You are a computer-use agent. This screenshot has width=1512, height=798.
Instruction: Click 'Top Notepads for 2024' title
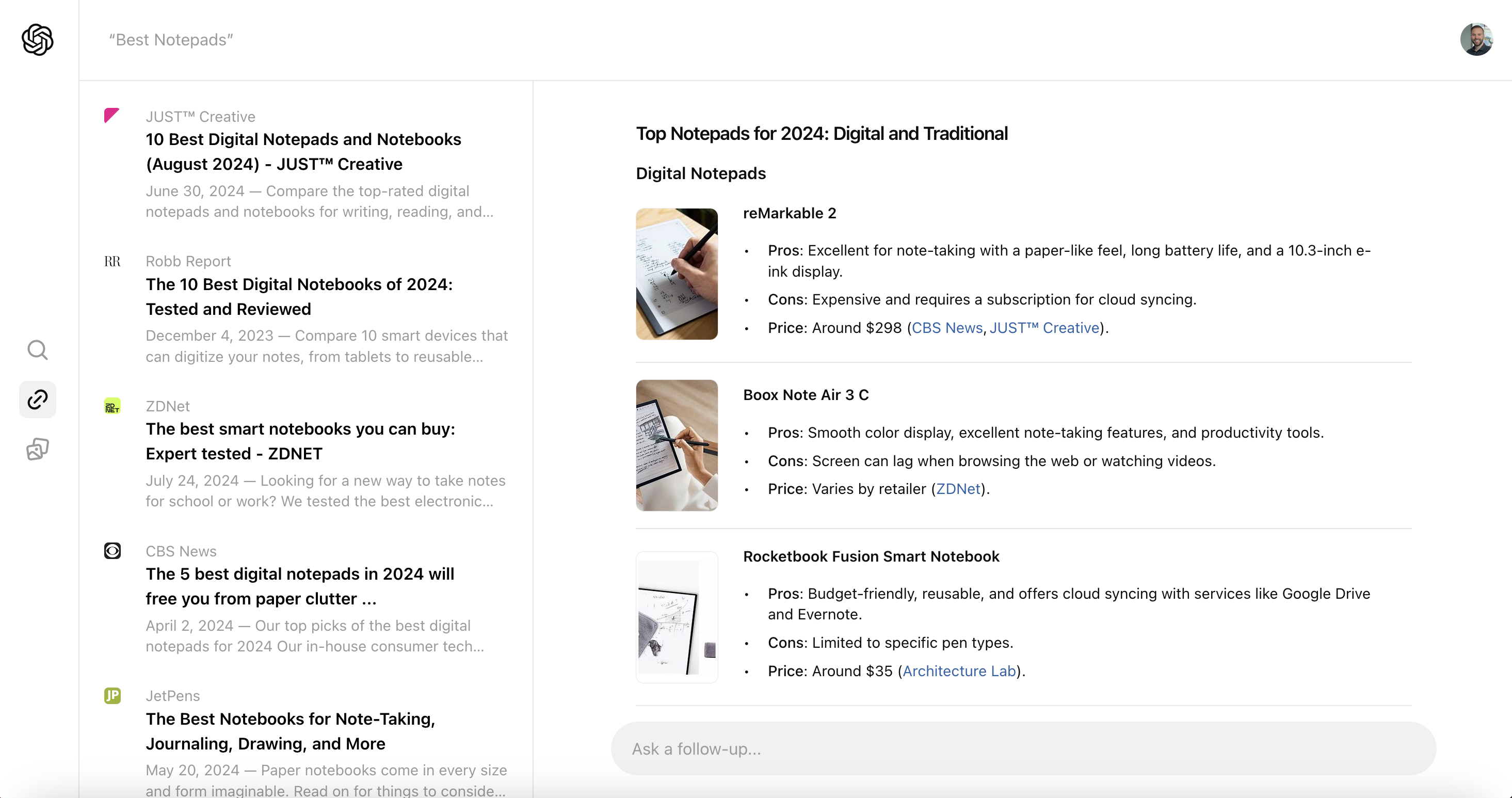(x=822, y=133)
